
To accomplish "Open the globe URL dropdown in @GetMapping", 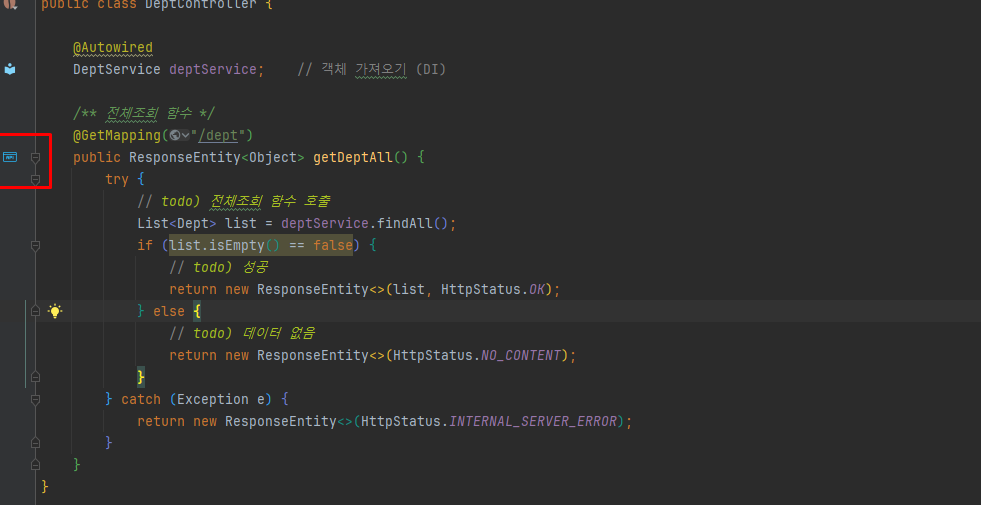I will [x=180, y=135].
